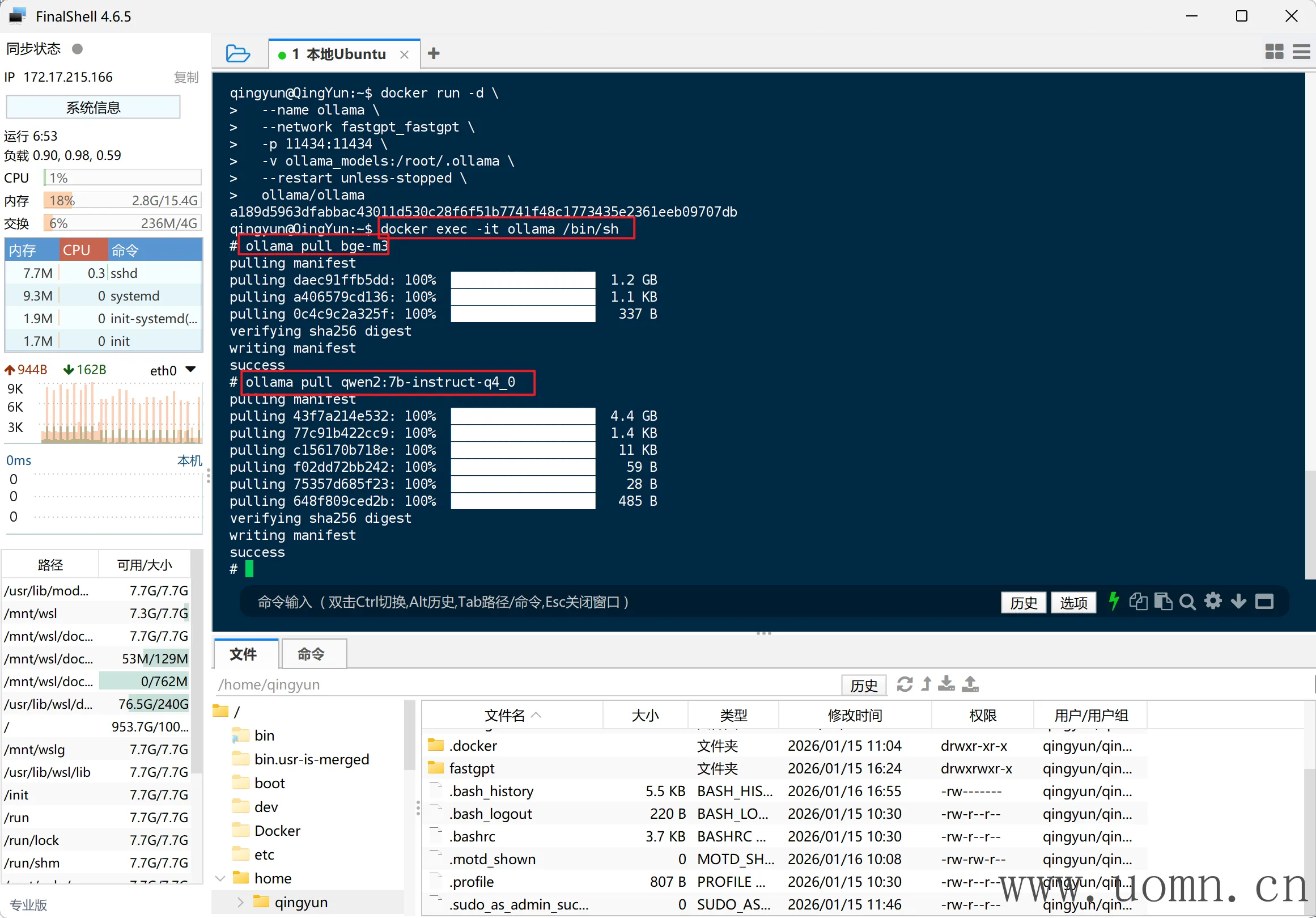Collapse the home folder in tree

tap(220, 878)
